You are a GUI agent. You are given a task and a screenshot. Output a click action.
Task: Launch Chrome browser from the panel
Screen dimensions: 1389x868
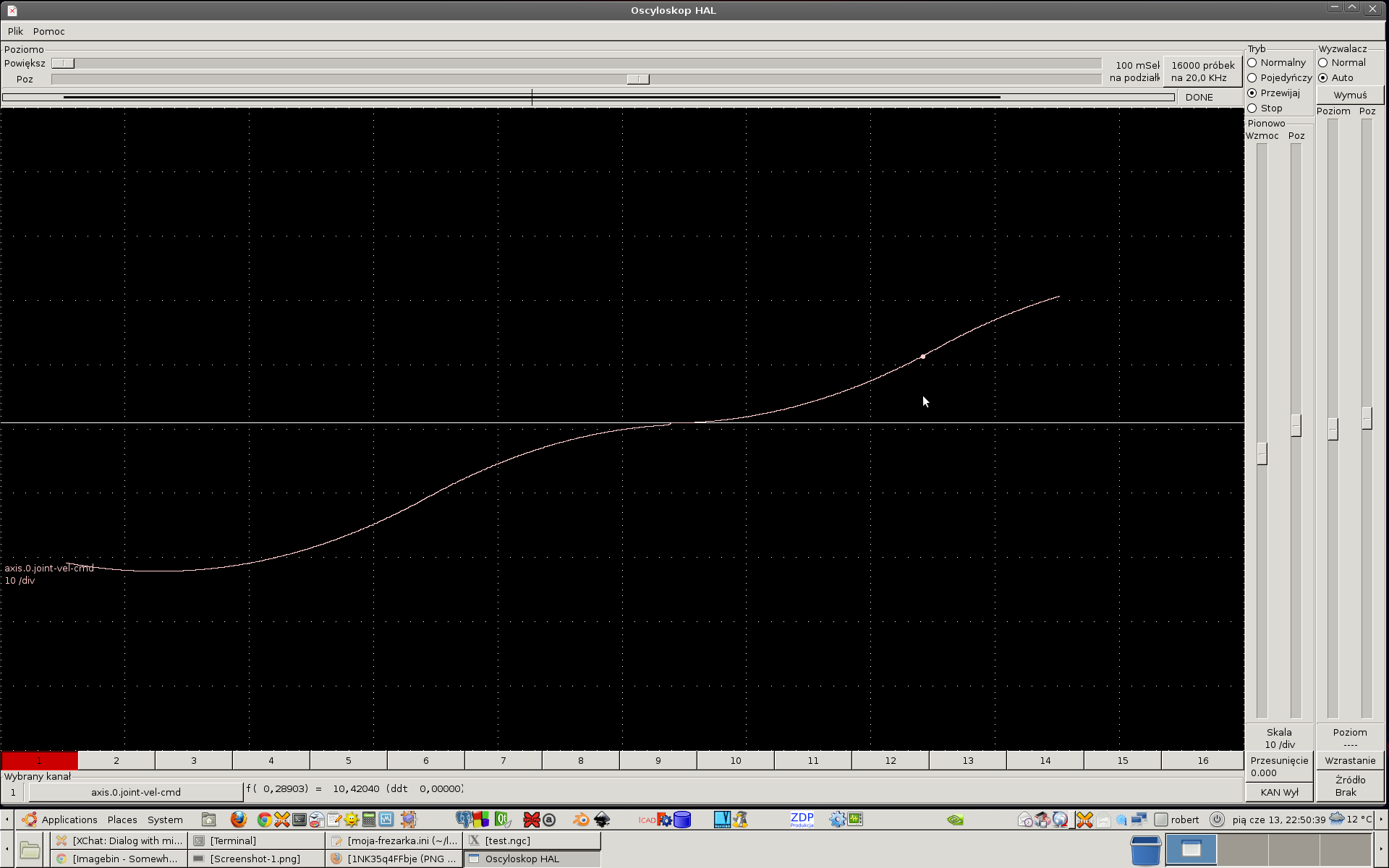point(264,820)
